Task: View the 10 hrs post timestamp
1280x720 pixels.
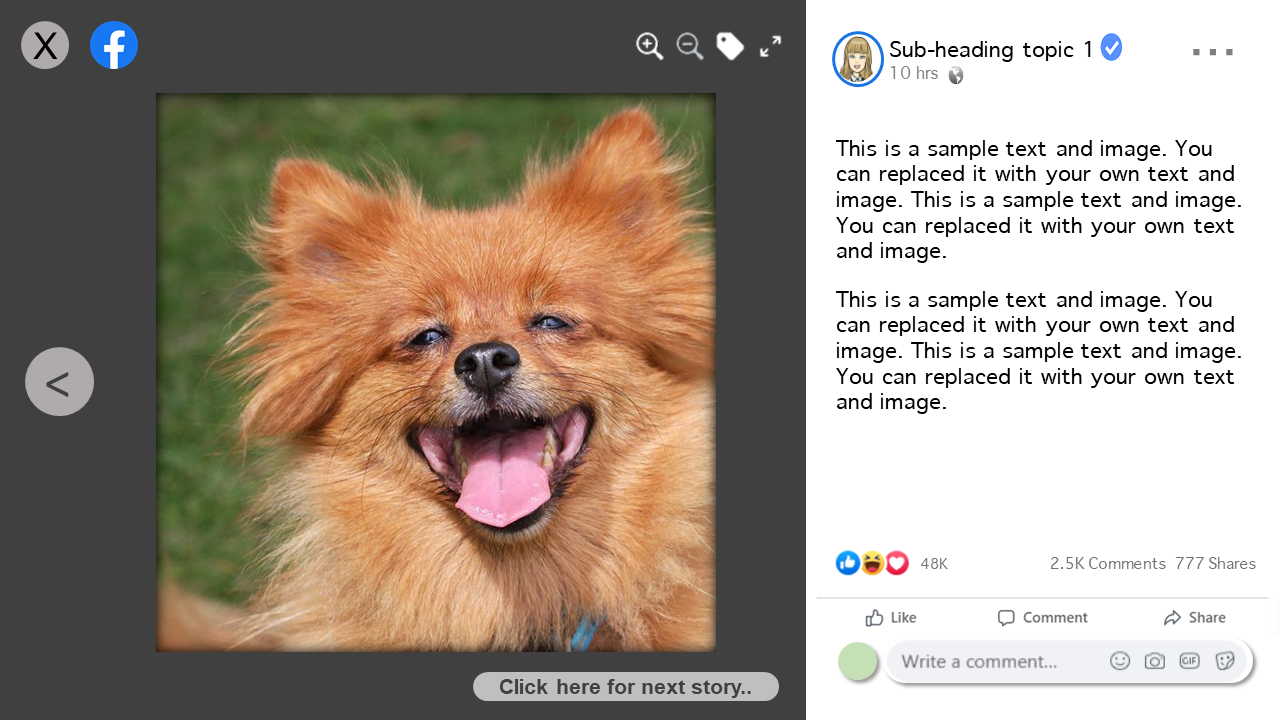Action: (914, 73)
